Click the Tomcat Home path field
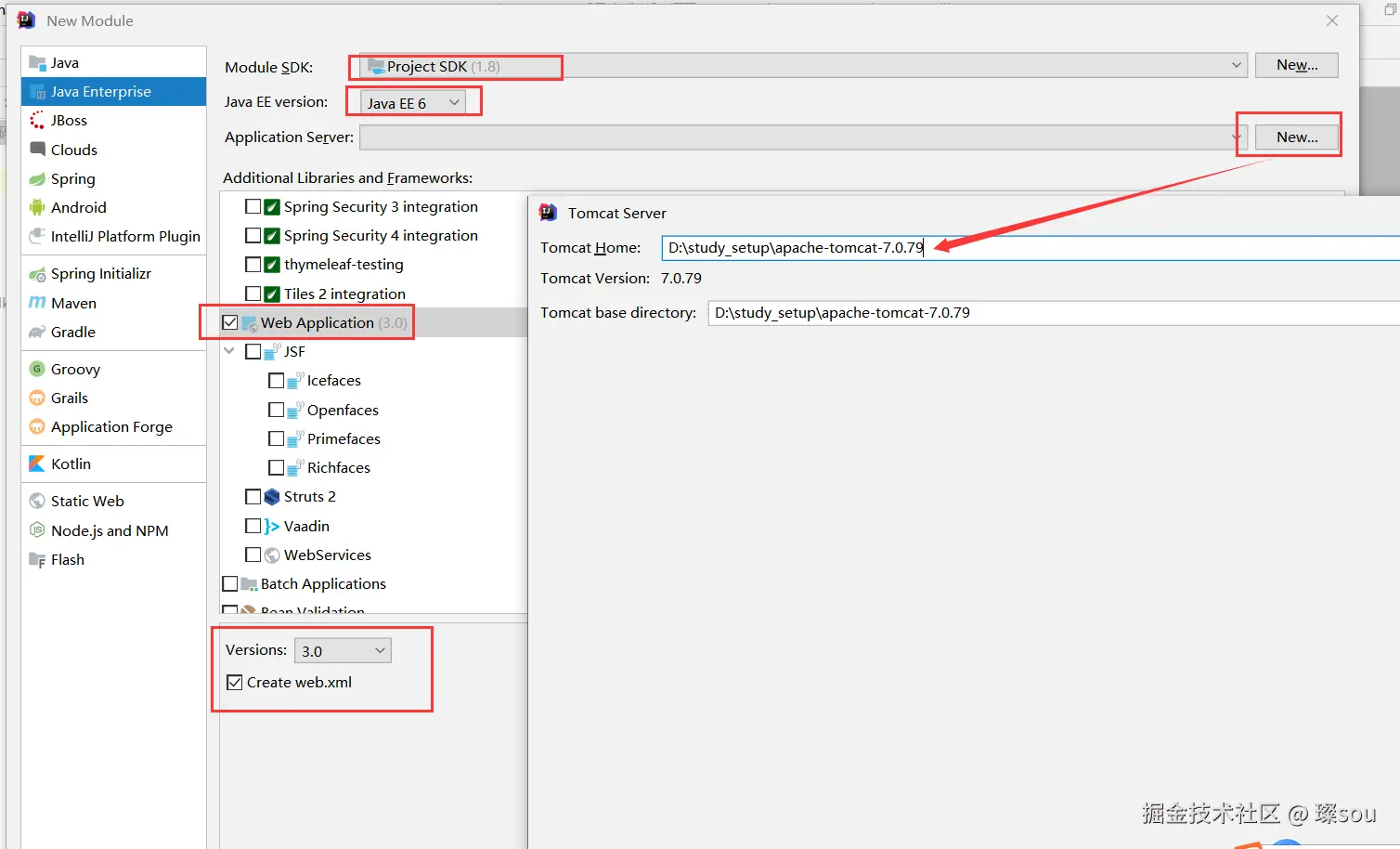1400x849 pixels. pos(1031,248)
